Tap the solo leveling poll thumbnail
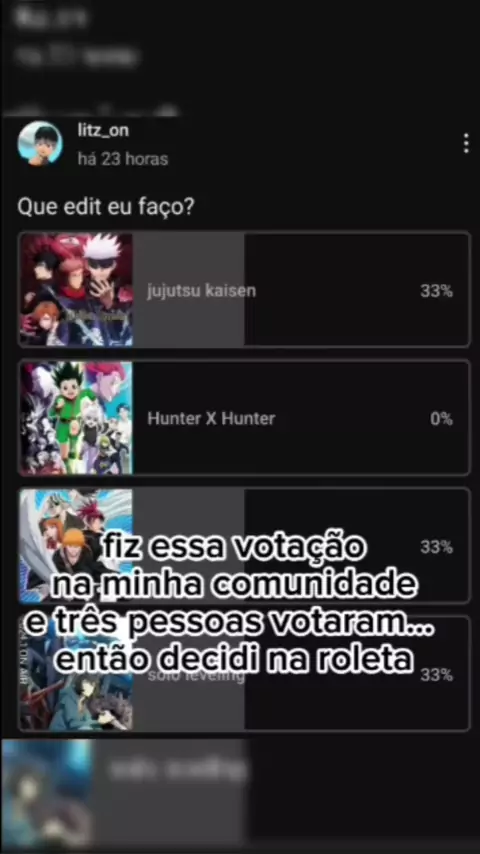The image size is (480, 854). (76, 673)
